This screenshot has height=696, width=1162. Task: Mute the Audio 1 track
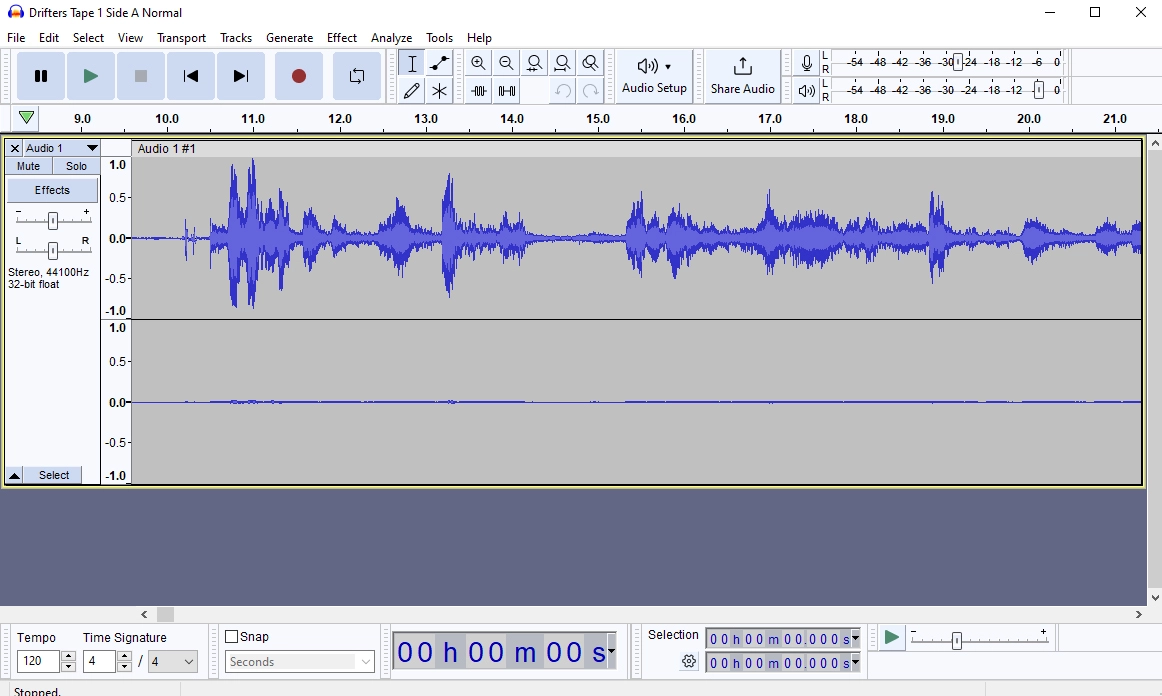[x=29, y=166]
